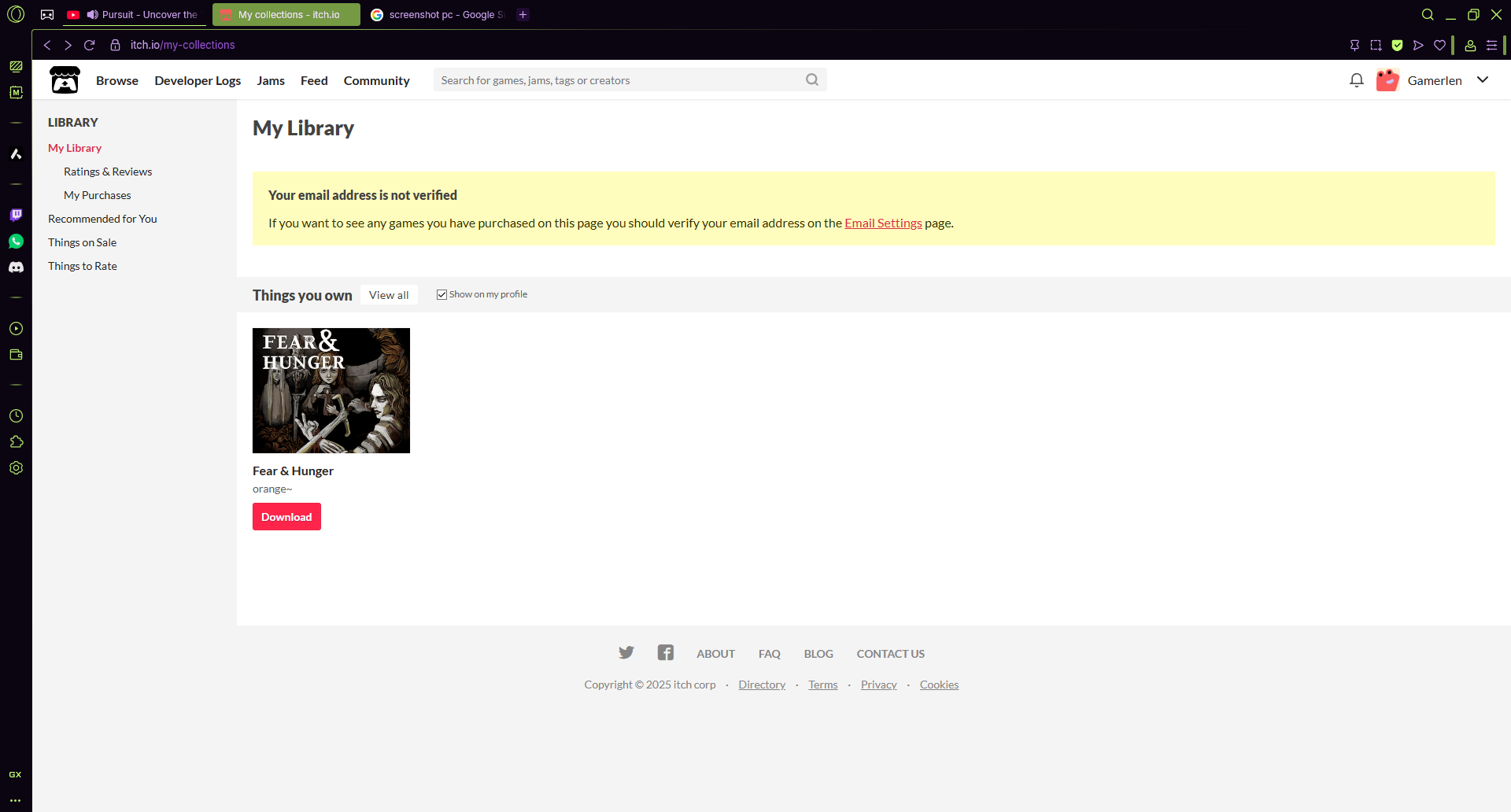Screen dimensions: 1511x812
Task: Open itch.io notifications bell
Action: point(1356,80)
